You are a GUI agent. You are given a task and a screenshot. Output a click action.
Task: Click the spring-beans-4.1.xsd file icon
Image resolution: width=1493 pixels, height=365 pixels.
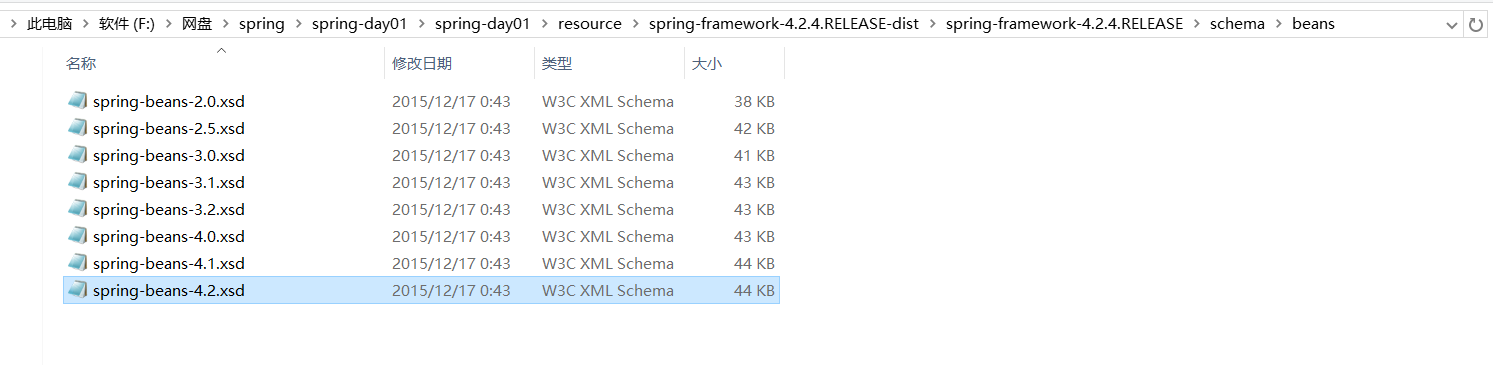[77, 263]
